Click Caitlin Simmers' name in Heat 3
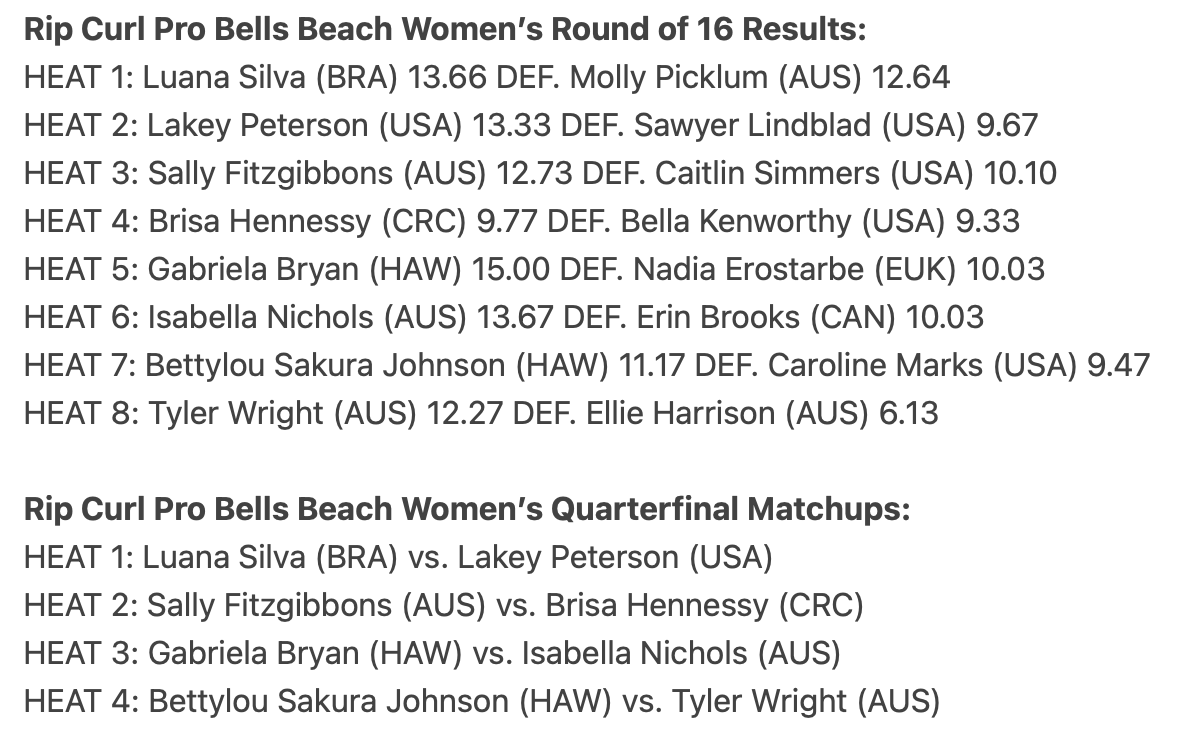Image resolution: width=1188 pixels, height=738 pixels. [767, 174]
